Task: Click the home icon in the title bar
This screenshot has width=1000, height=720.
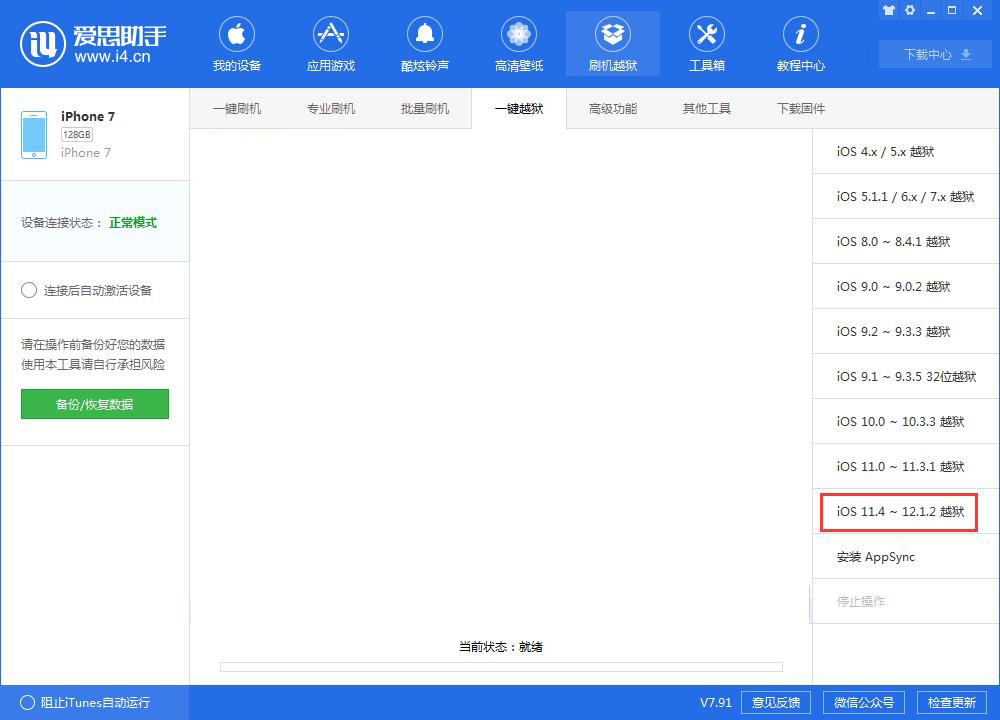Action: click(888, 10)
